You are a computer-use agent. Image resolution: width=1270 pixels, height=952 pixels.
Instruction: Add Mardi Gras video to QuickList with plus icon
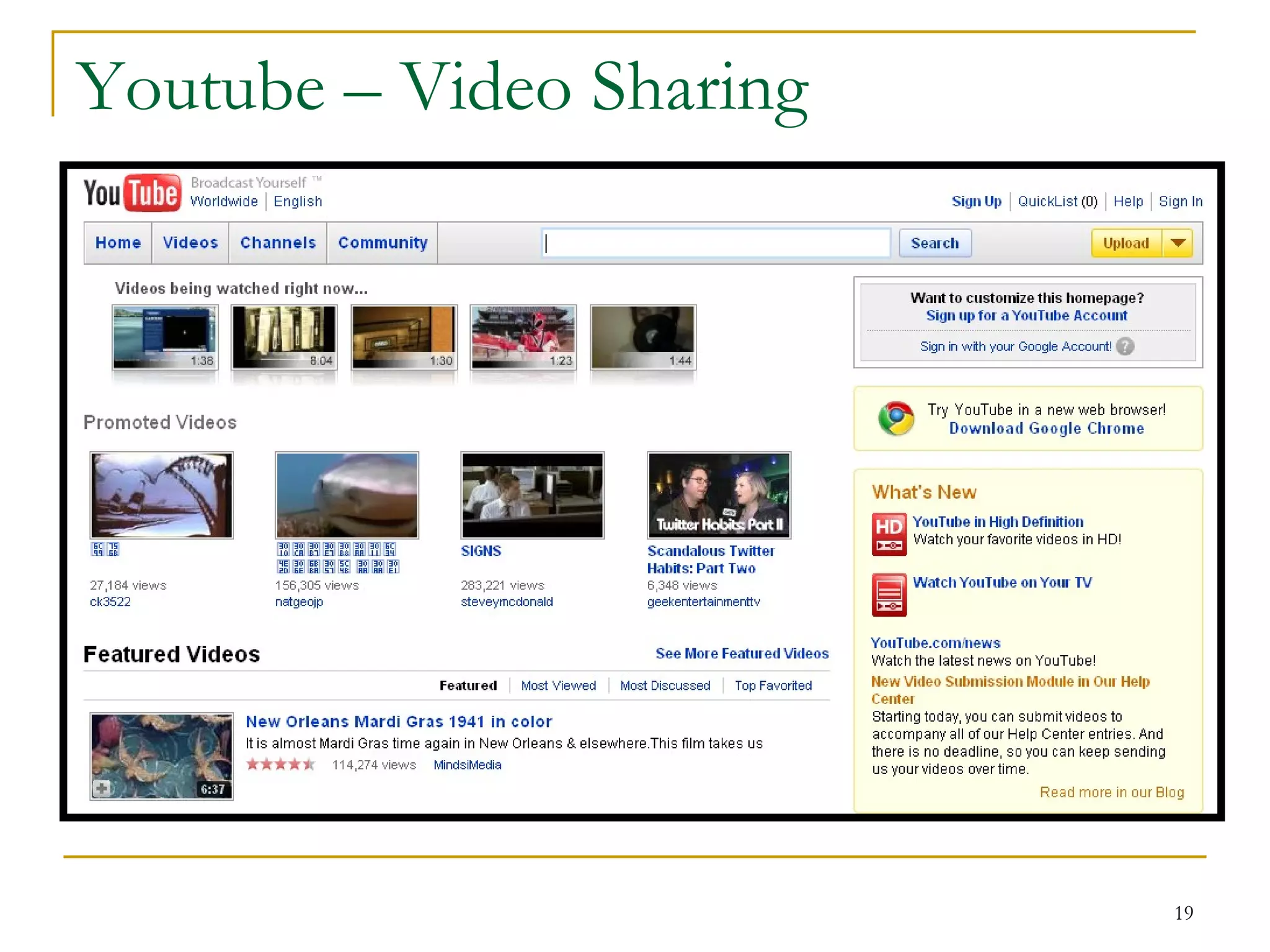(102, 788)
